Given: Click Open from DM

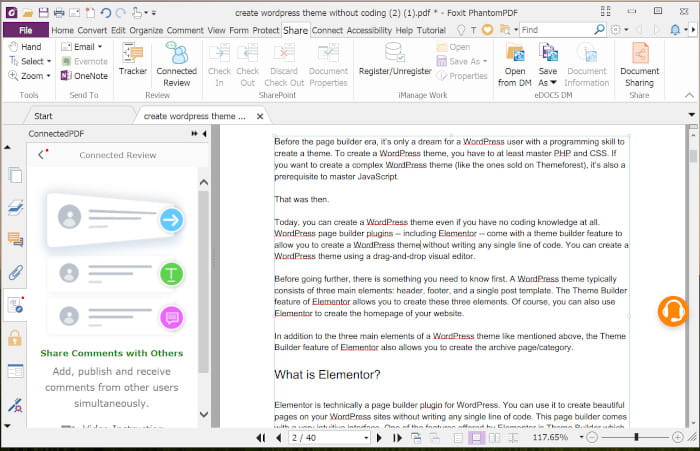Looking at the screenshot, I should tap(515, 65).
